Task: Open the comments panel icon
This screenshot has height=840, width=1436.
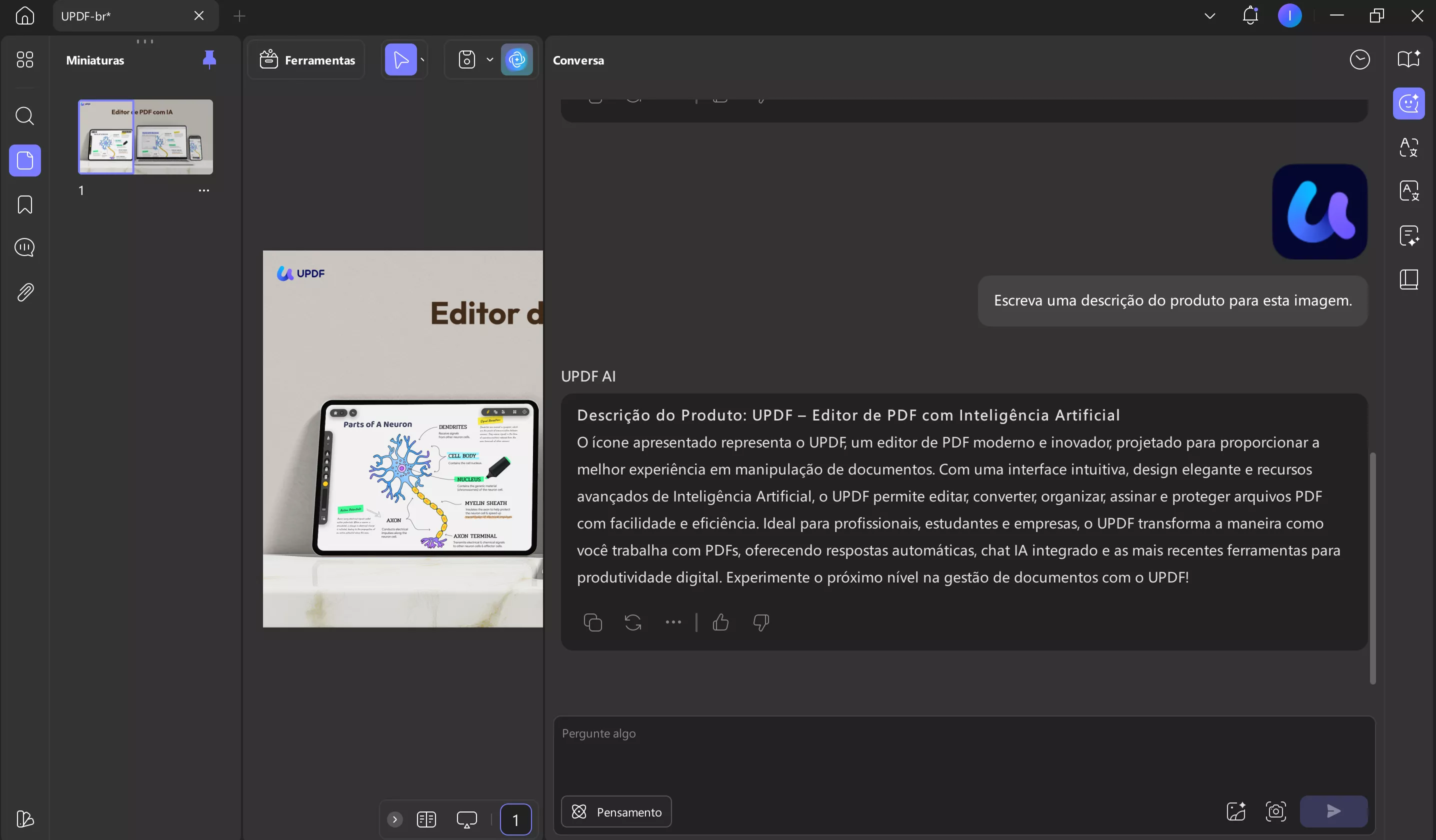Action: [x=24, y=247]
